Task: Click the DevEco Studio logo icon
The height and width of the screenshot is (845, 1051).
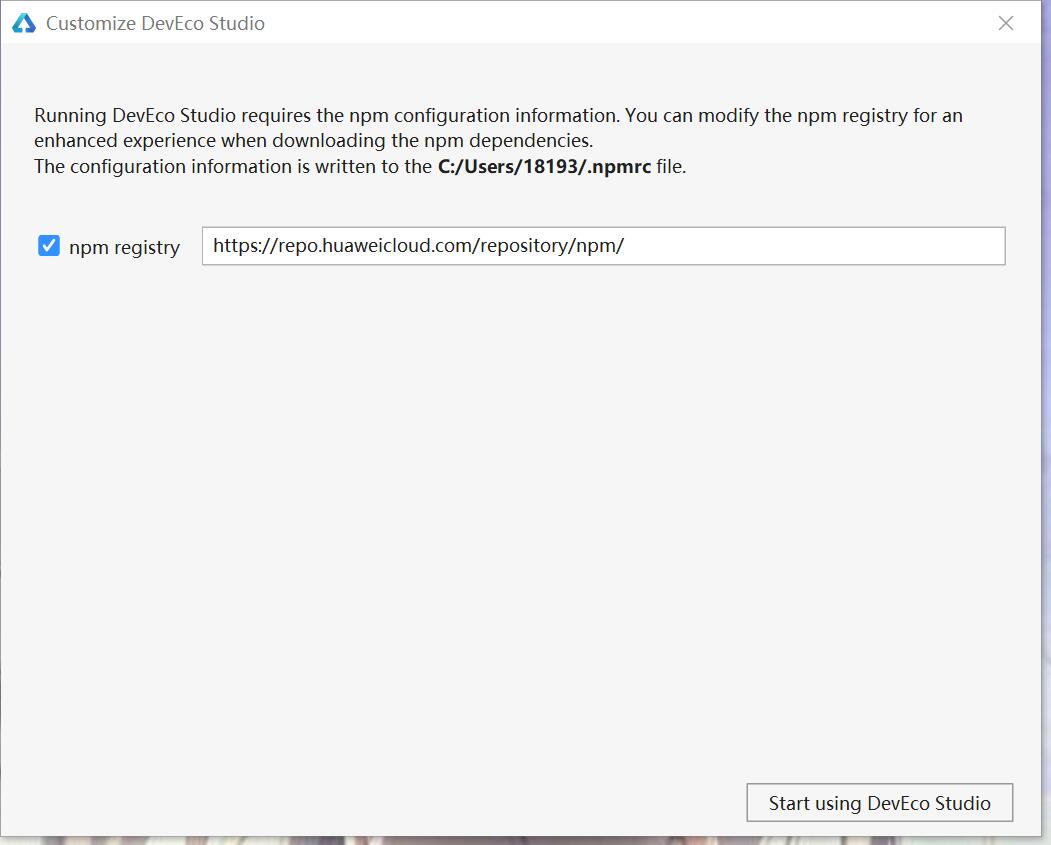Action: click(23, 23)
